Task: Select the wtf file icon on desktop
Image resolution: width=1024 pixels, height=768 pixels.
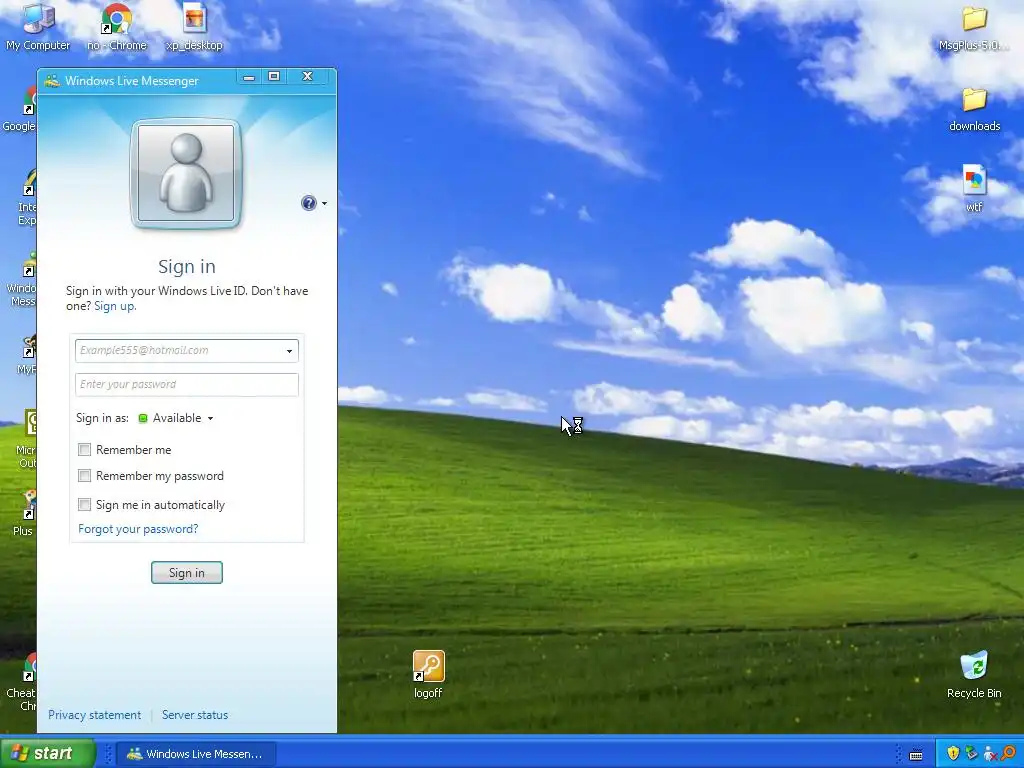Action: click(974, 189)
